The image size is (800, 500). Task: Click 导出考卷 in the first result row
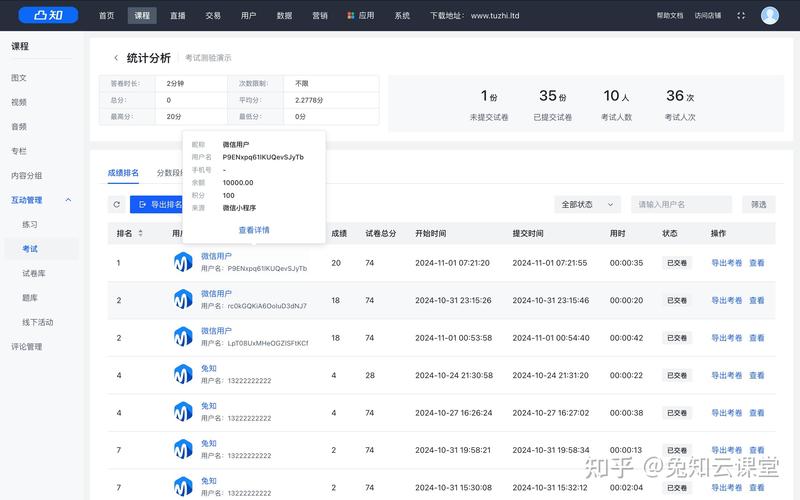[x=726, y=263]
